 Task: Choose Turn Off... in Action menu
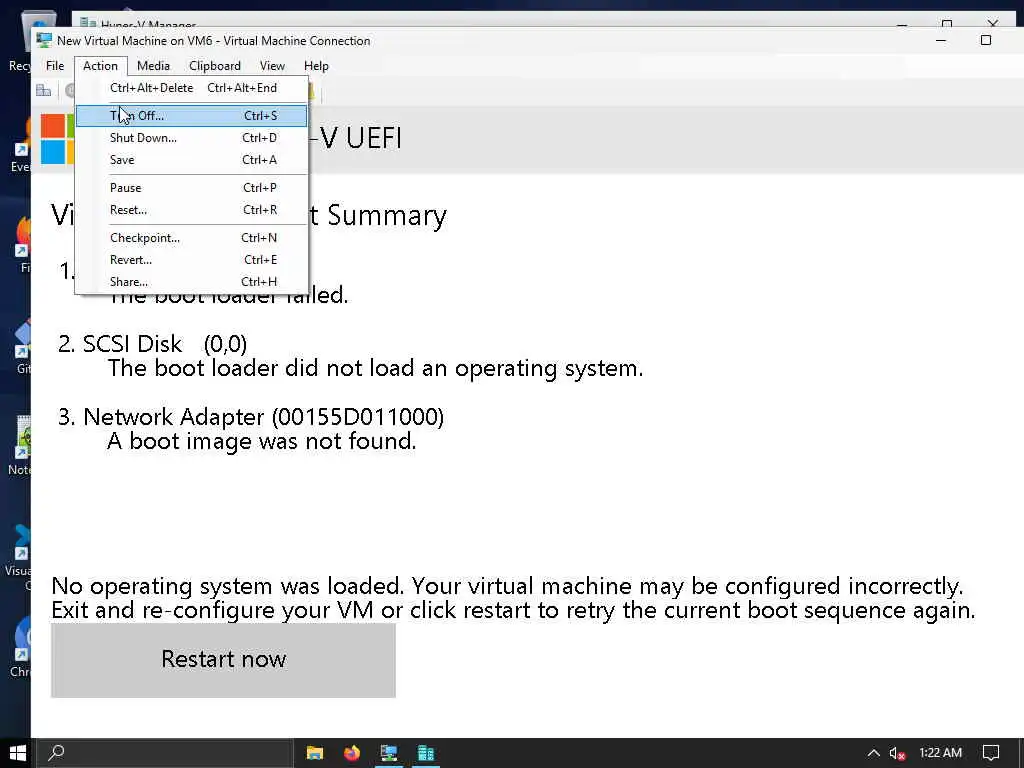click(191, 116)
